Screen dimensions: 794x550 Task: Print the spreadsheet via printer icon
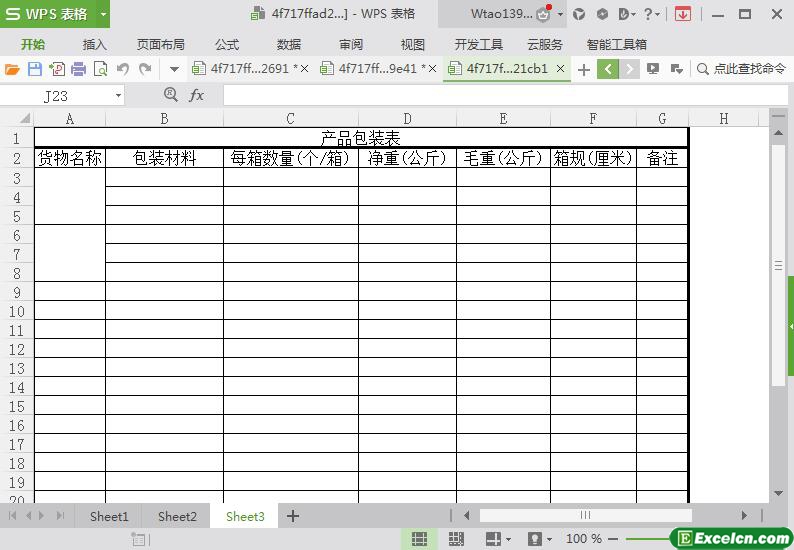click(x=78, y=69)
